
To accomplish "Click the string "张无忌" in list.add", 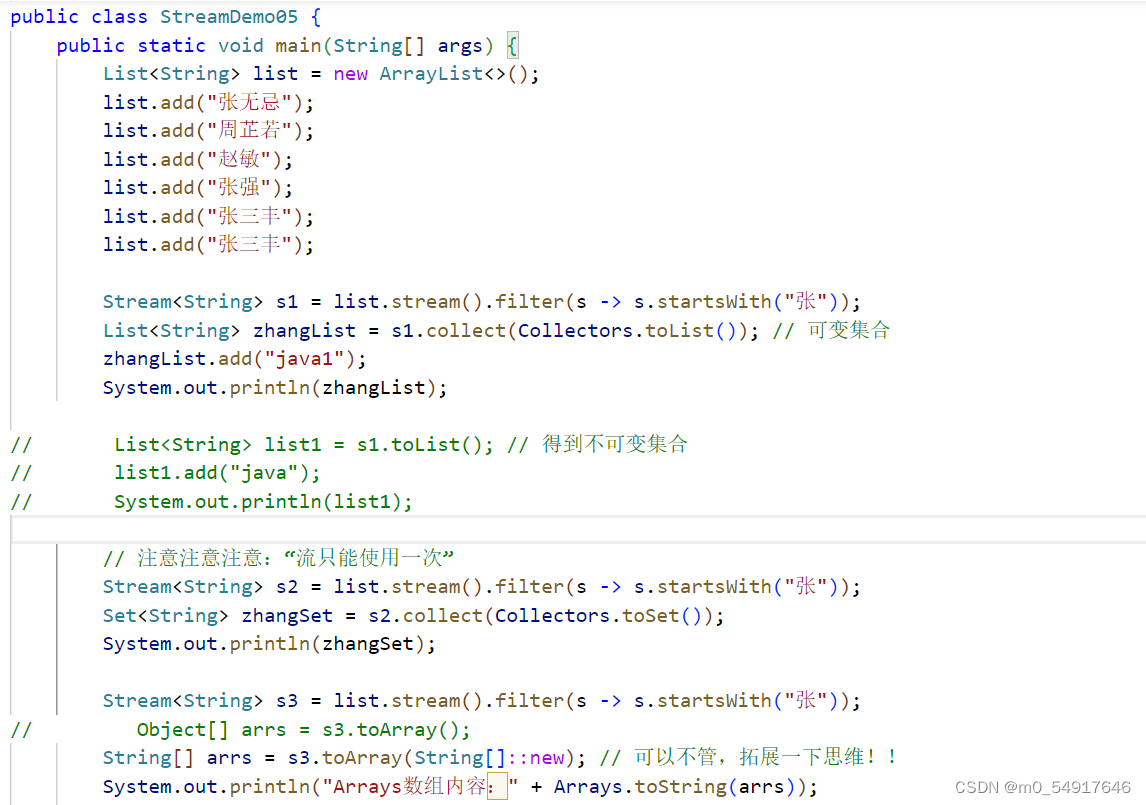I will 248,102.
